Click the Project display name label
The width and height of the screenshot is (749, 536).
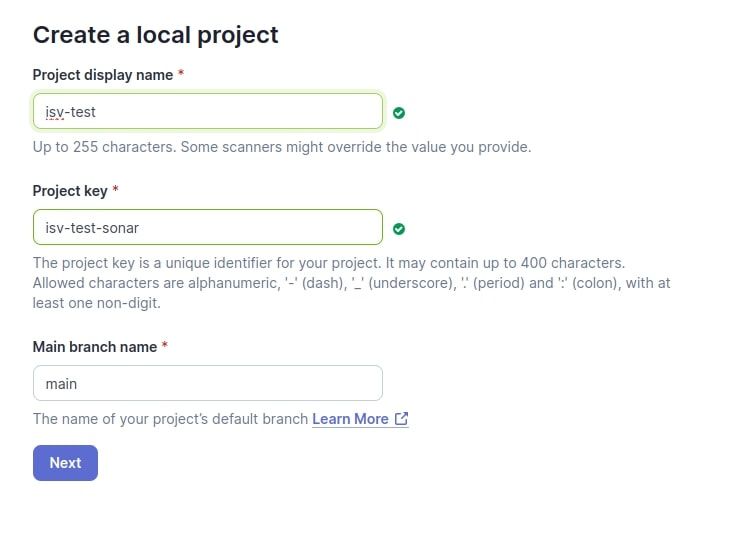coord(103,75)
